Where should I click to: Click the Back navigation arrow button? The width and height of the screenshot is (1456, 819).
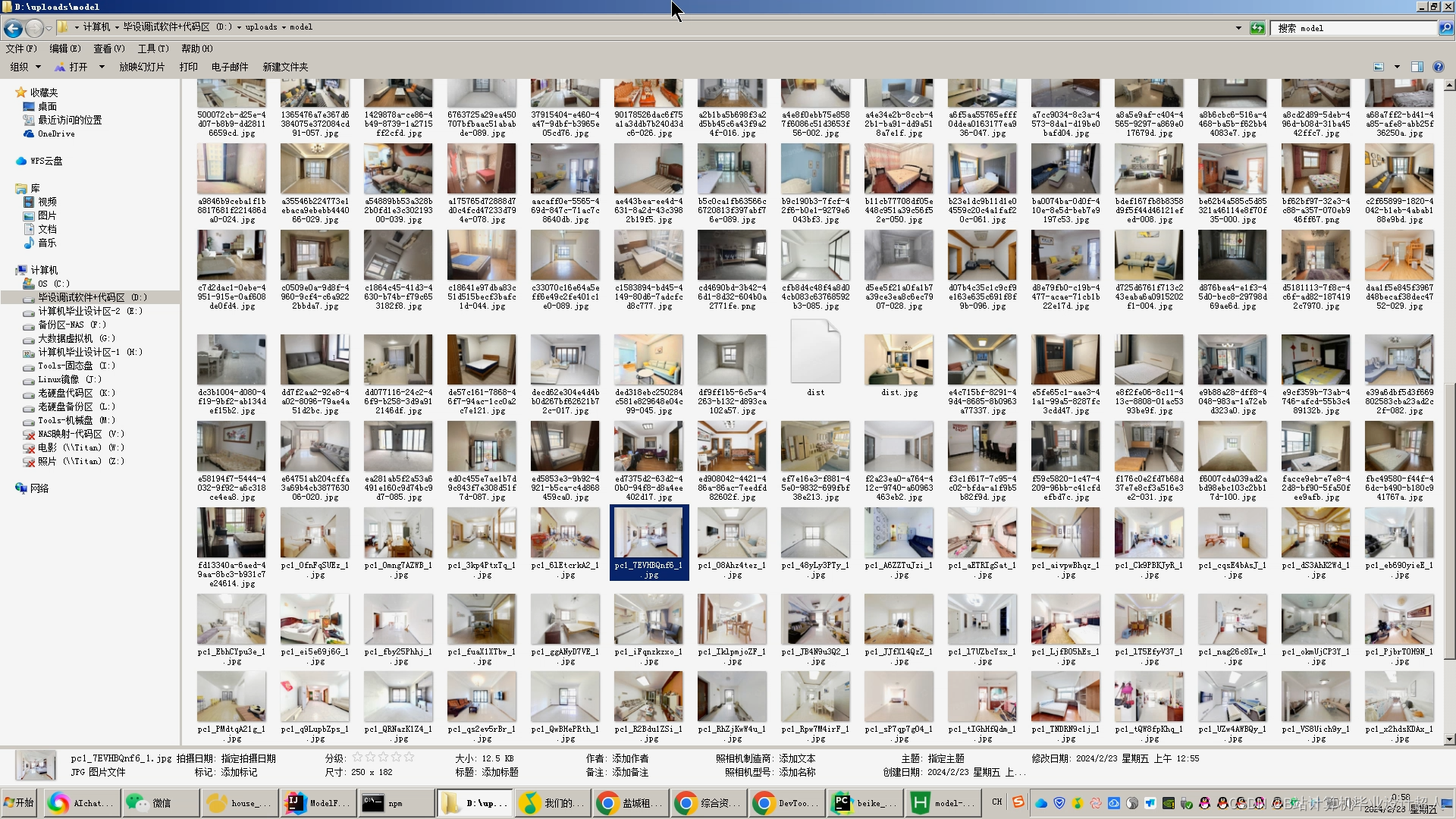(x=13, y=28)
